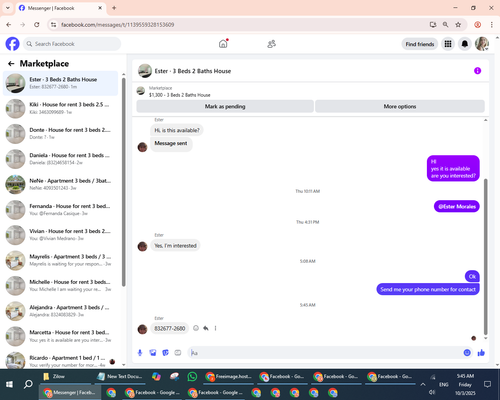Select Ester 3 Beds 2 Baths conversation

61,83
